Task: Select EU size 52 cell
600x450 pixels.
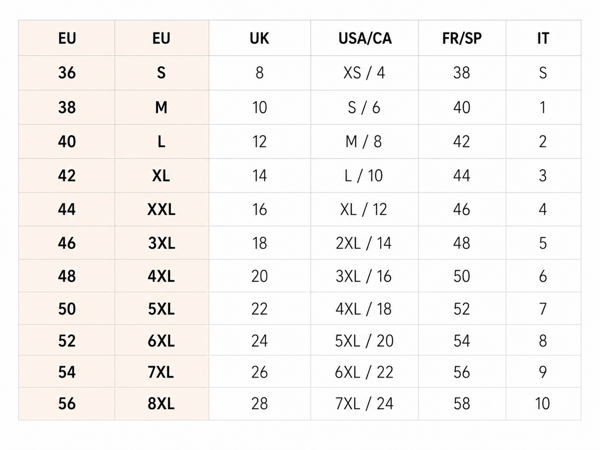Action: [x=67, y=341]
